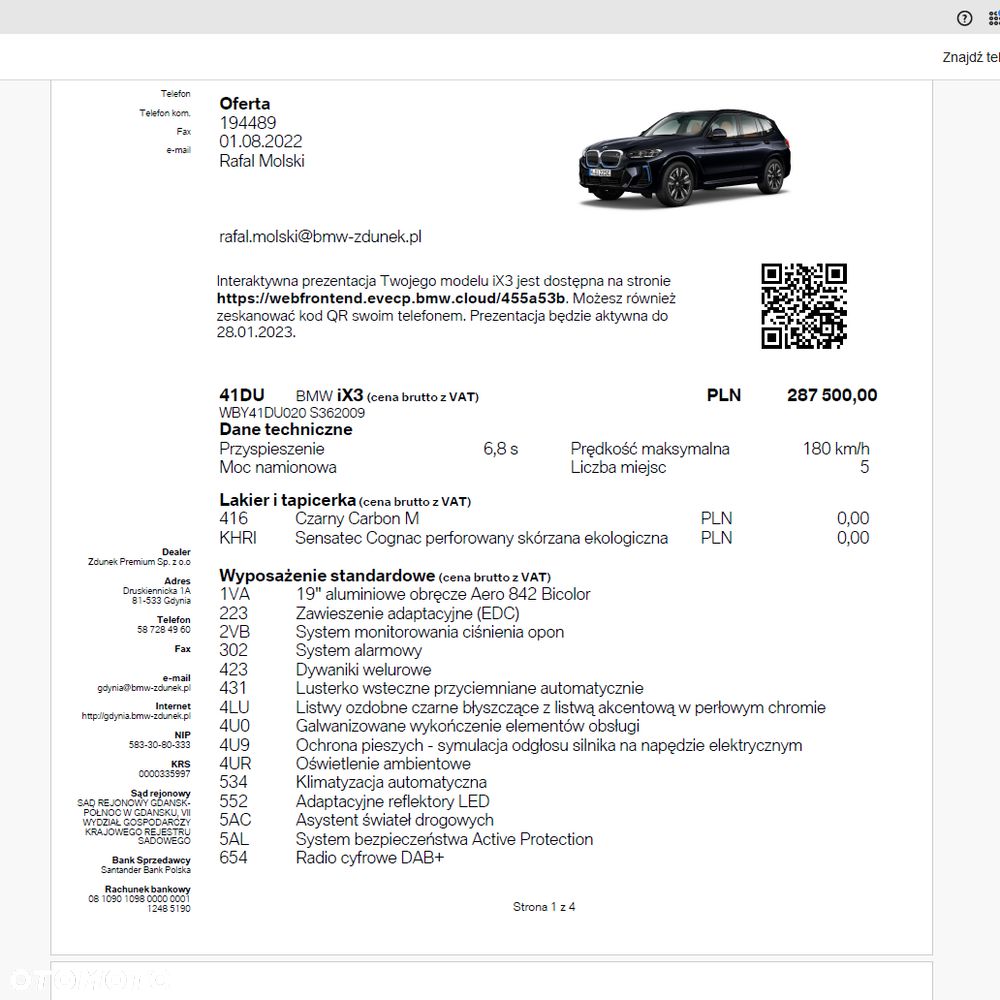Select dealer email gdynia@bmw-zdunek.pl
The image size is (1000, 1000).
pos(144,688)
